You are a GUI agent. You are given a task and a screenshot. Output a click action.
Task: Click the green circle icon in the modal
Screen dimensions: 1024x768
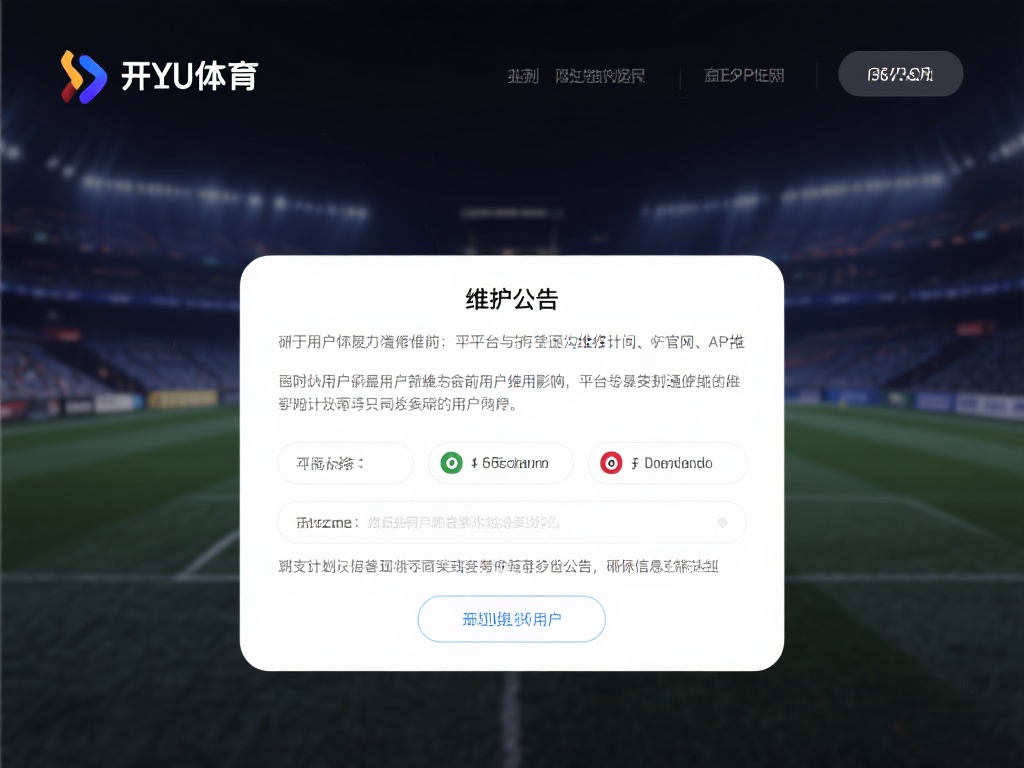tap(451, 463)
